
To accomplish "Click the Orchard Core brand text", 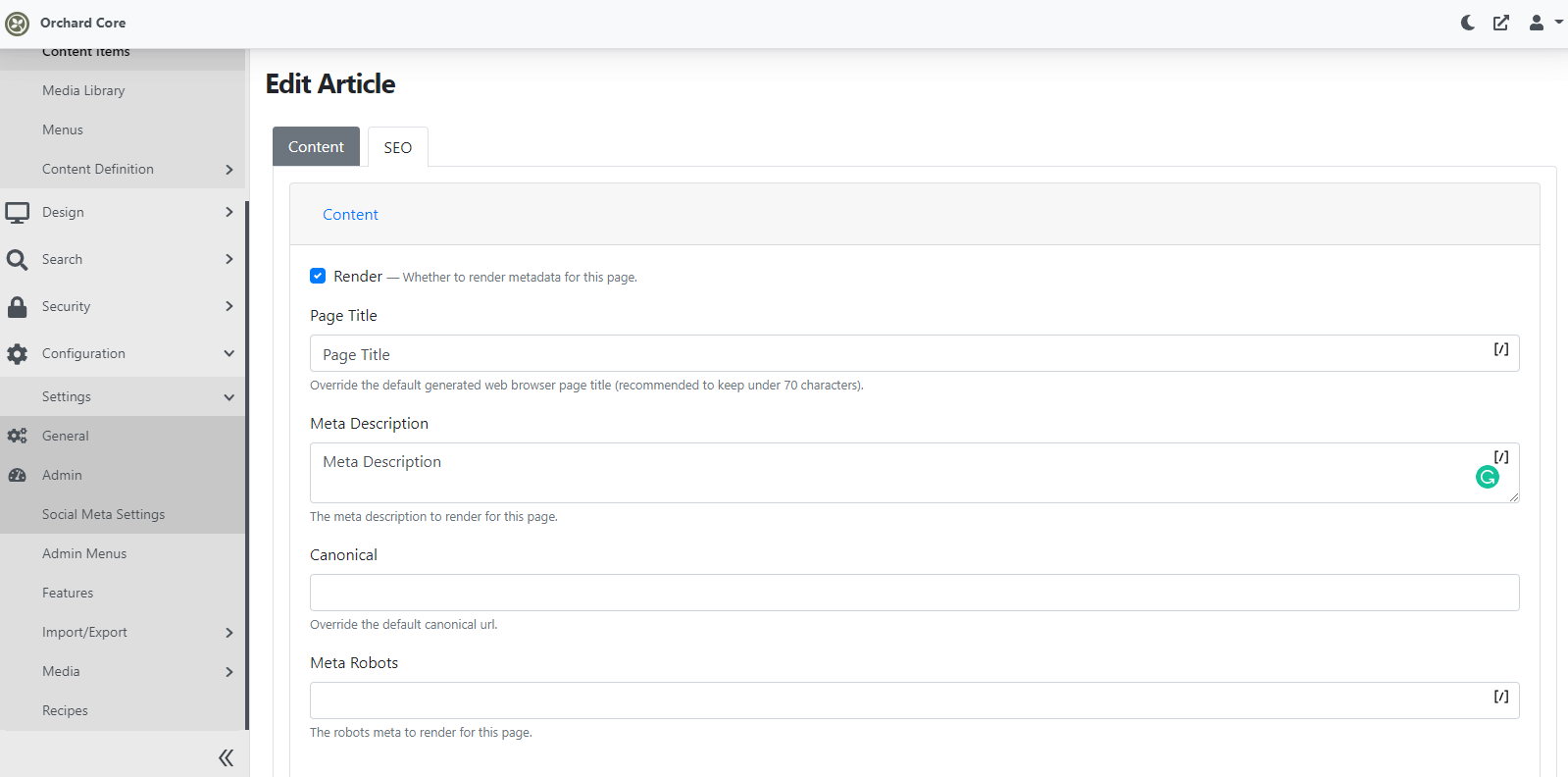I will point(82,23).
